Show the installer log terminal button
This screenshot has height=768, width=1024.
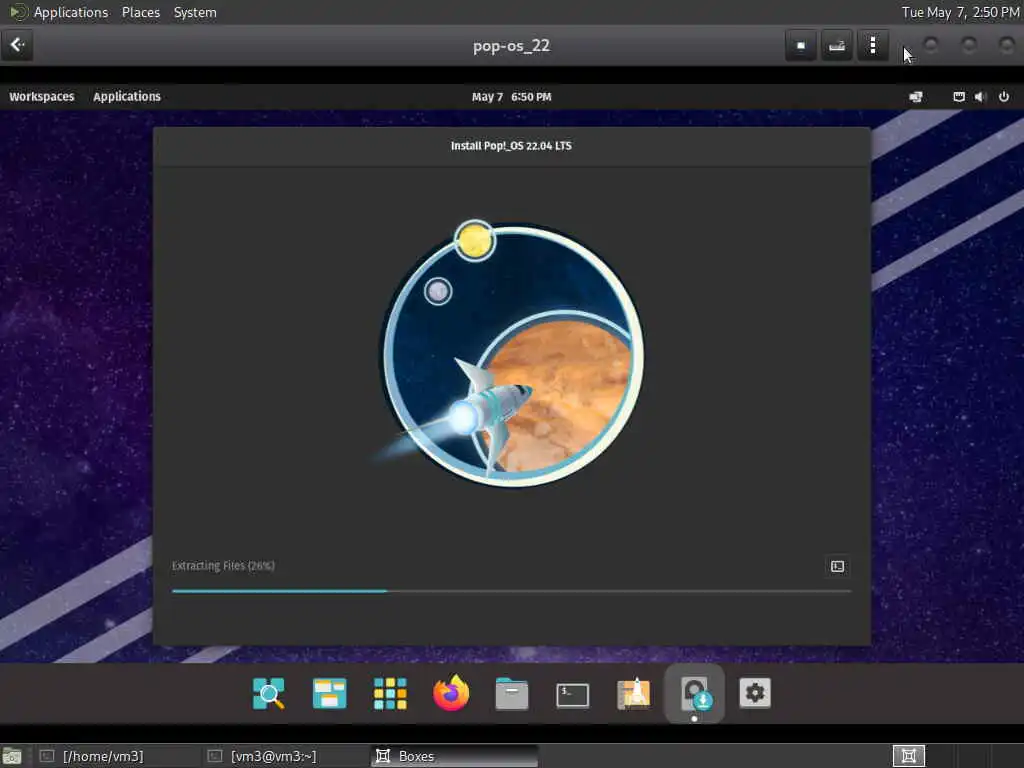[837, 566]
